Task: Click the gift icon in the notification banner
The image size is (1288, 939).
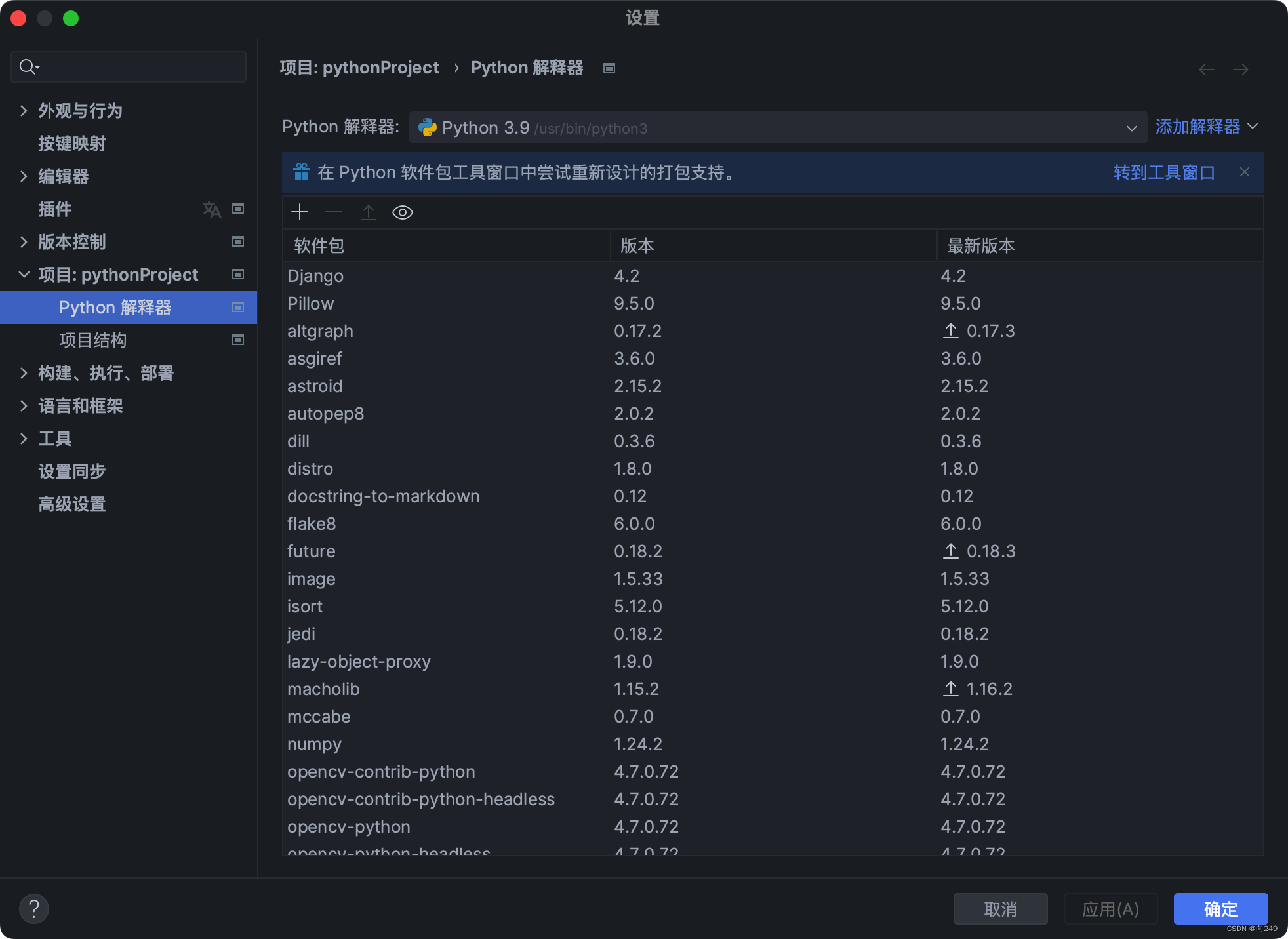Action: tap(301, 172)
